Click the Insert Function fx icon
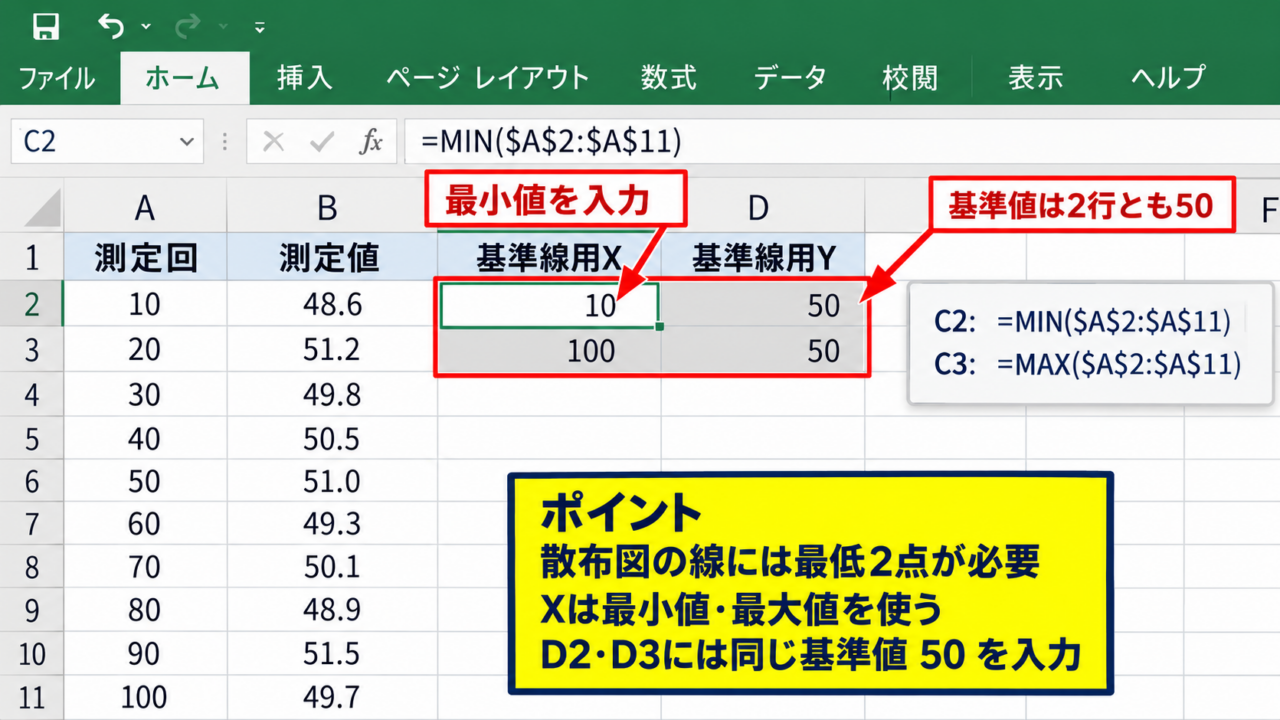The height and width of the screenshot is (720, 1280). coord(371,142)
